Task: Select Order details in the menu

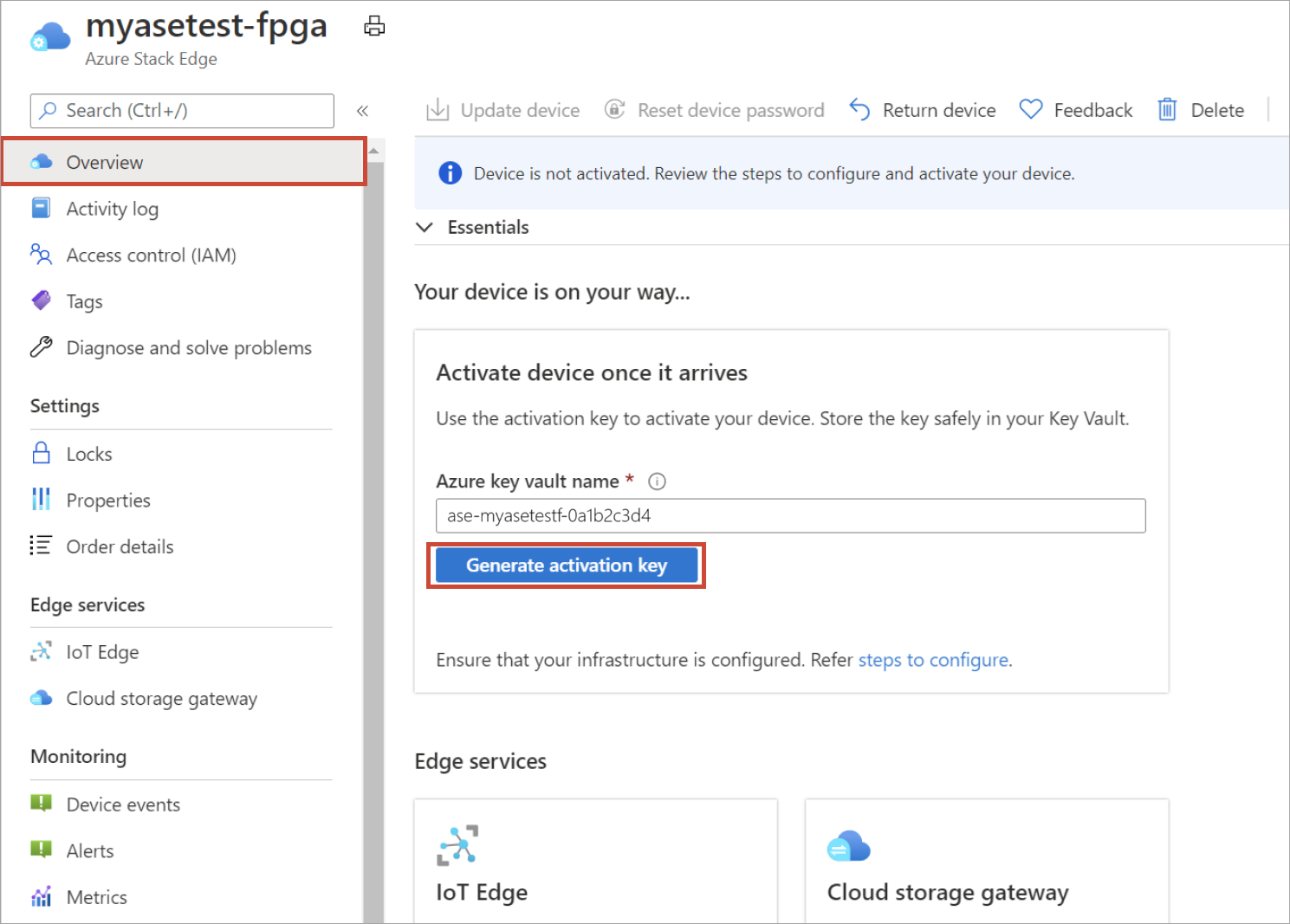Action: (x=120, y=546)
